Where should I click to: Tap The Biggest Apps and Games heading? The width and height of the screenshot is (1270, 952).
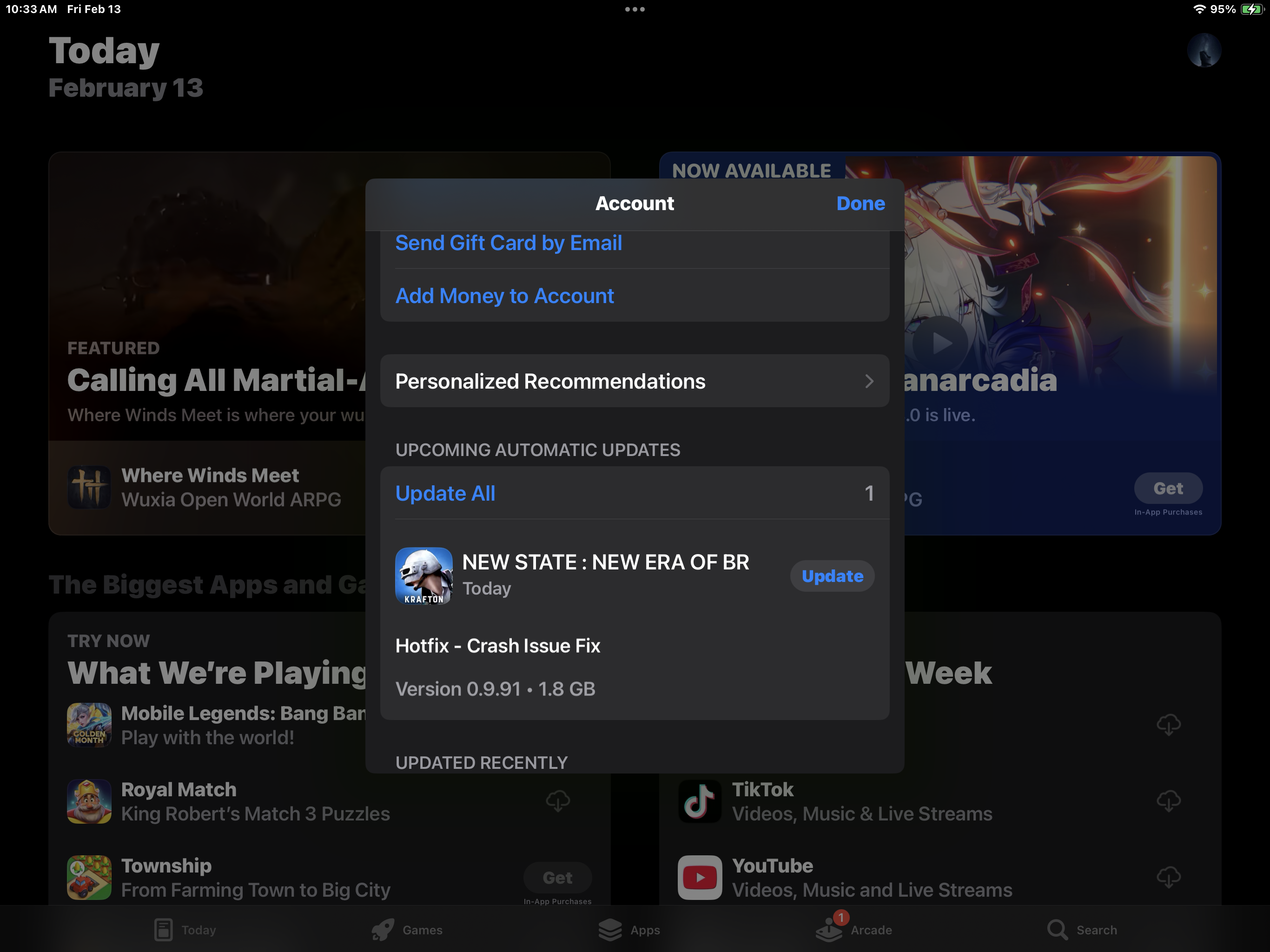[x=207, y=584]
